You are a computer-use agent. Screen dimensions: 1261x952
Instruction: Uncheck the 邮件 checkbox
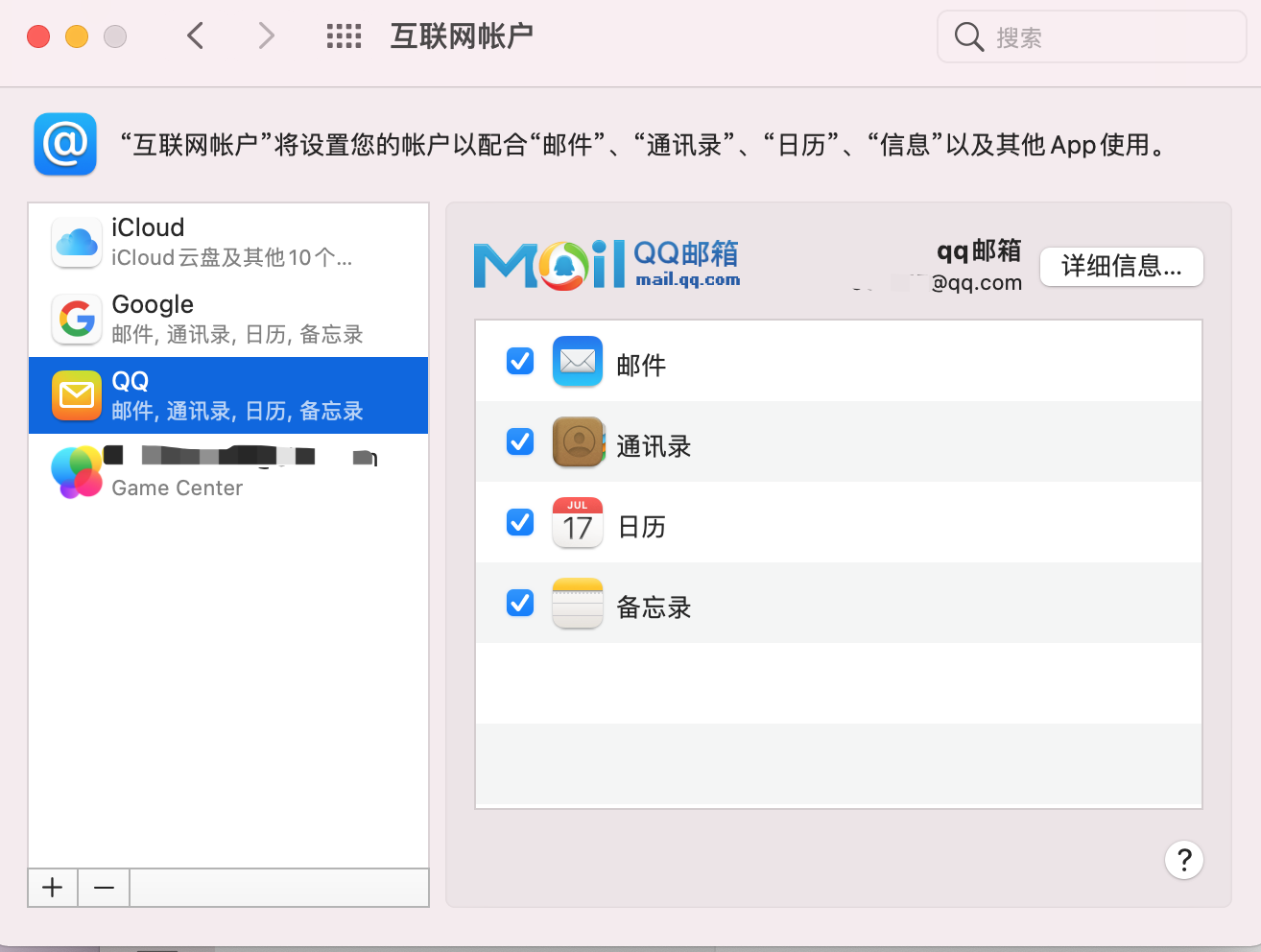point(520,361)
